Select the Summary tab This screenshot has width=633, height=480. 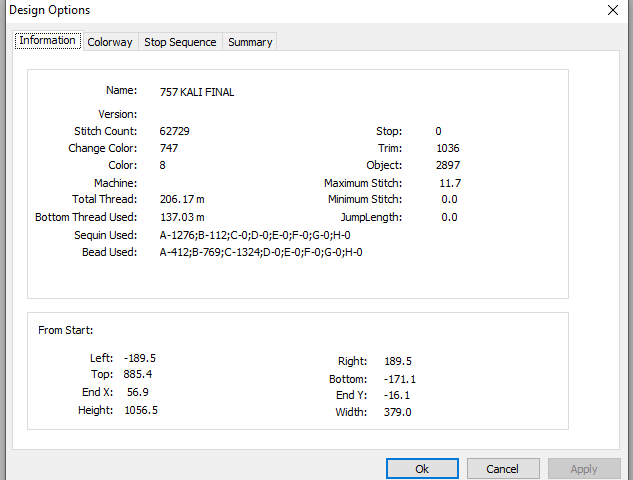point(250,42)
